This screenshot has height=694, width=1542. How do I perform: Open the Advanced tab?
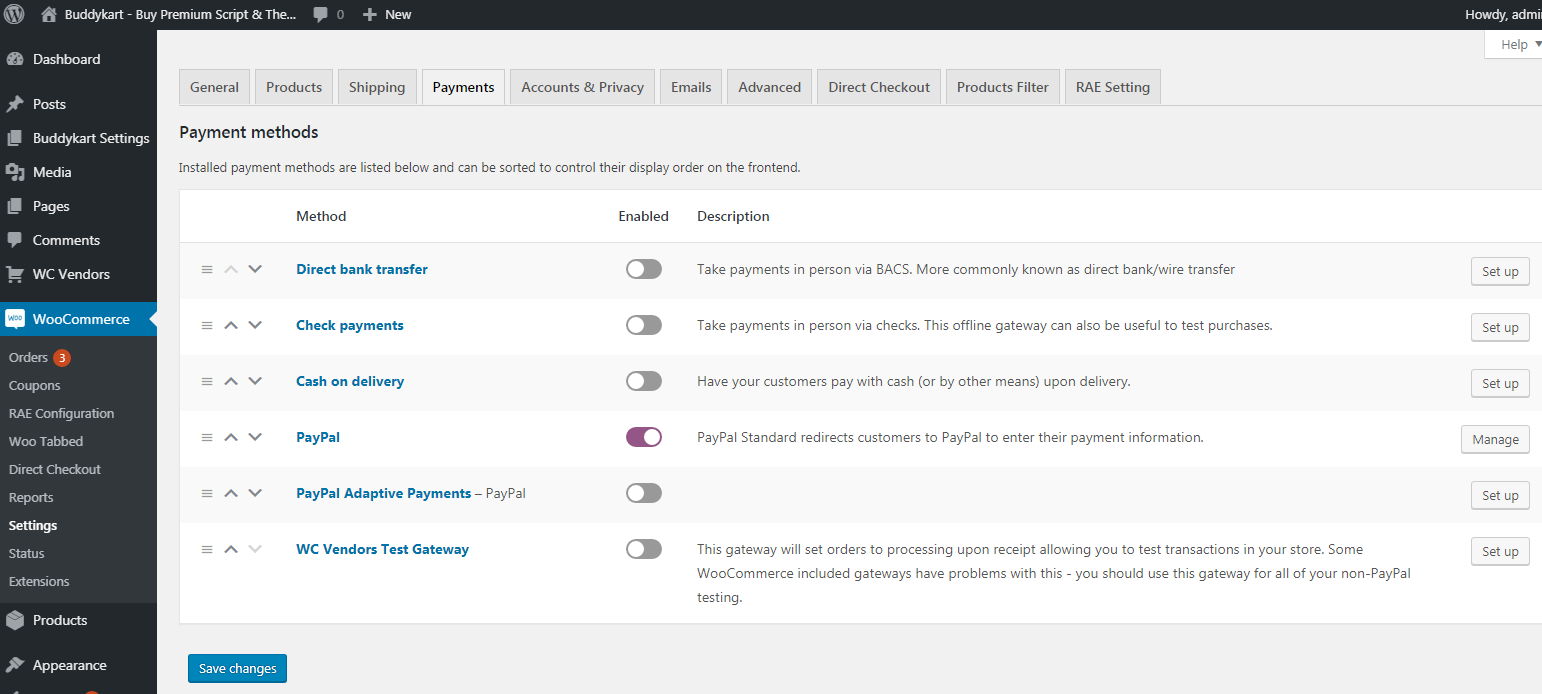point(769,87)
